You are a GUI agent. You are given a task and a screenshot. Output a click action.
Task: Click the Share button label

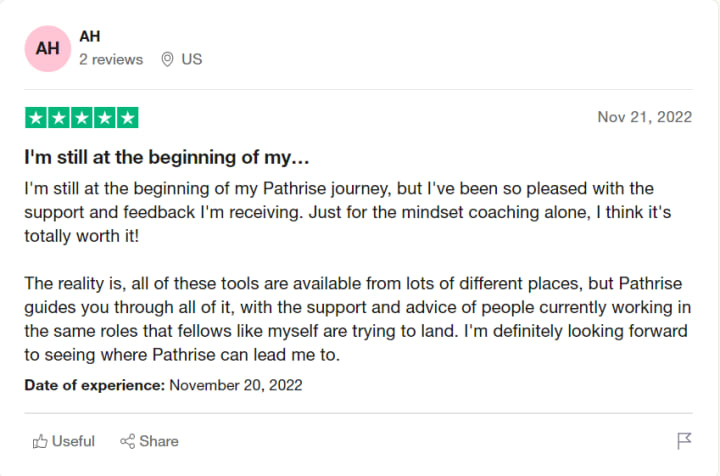(159, 441)
